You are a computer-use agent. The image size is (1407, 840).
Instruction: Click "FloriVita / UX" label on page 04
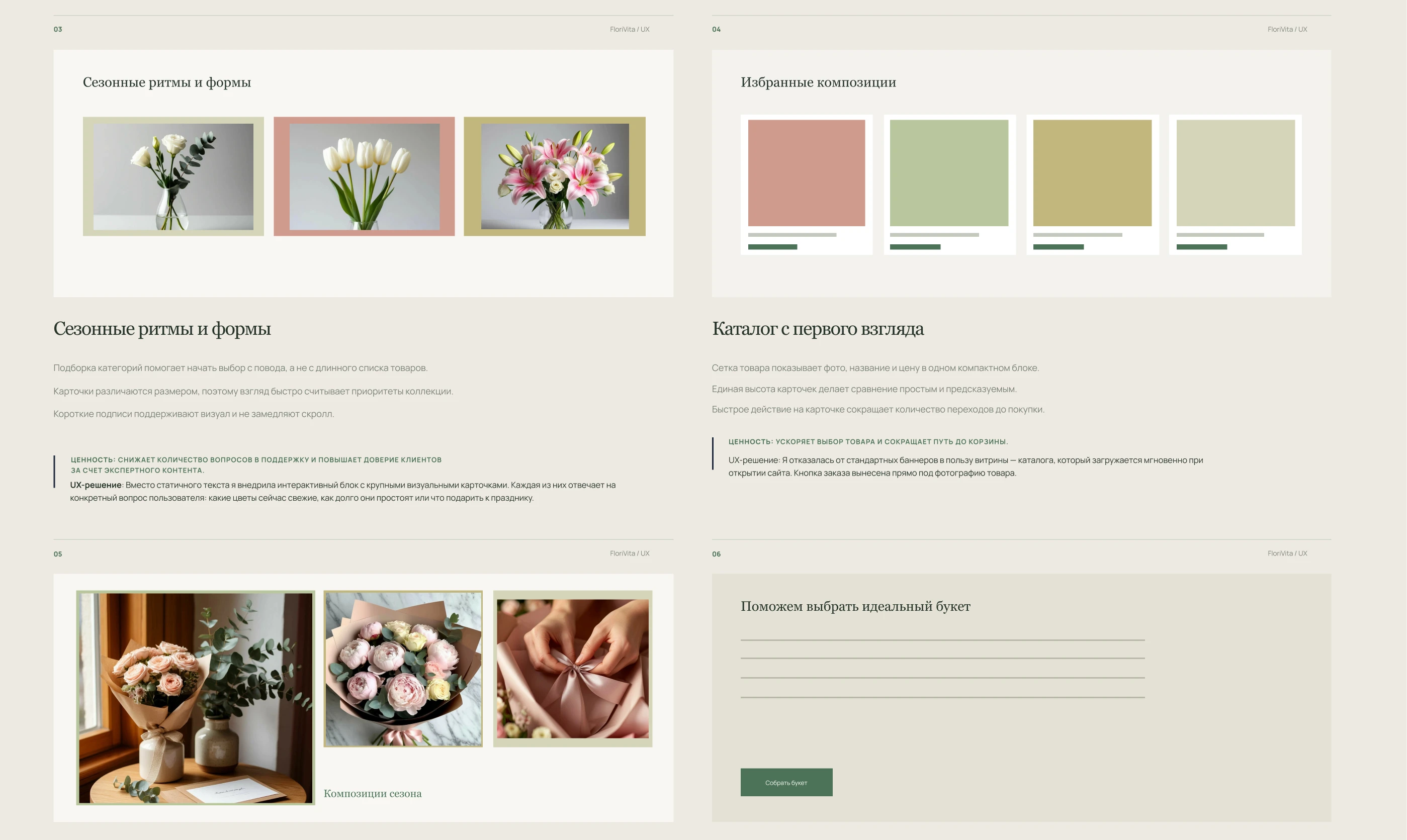pyautogui.click(x=1287, y=30)
